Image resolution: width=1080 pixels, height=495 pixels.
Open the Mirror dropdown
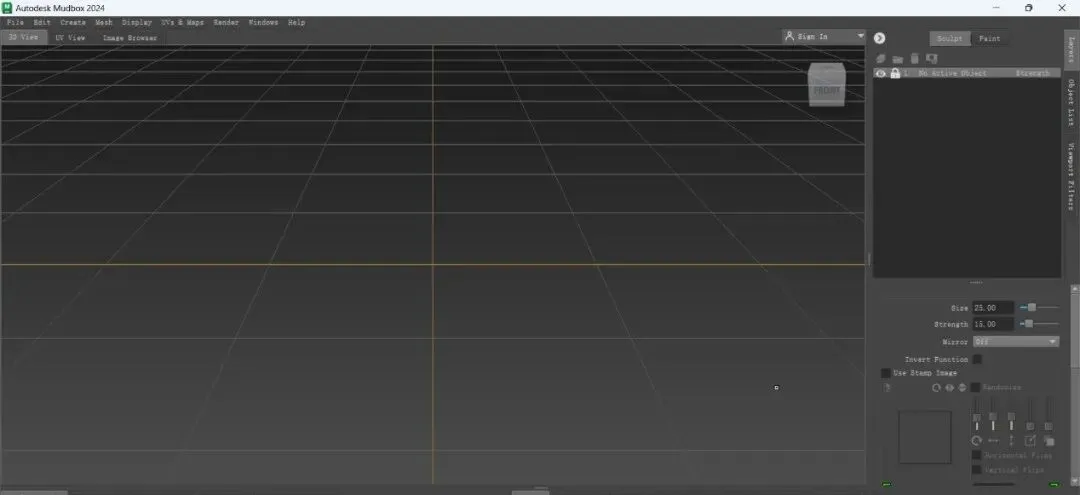pos(1016,341)
